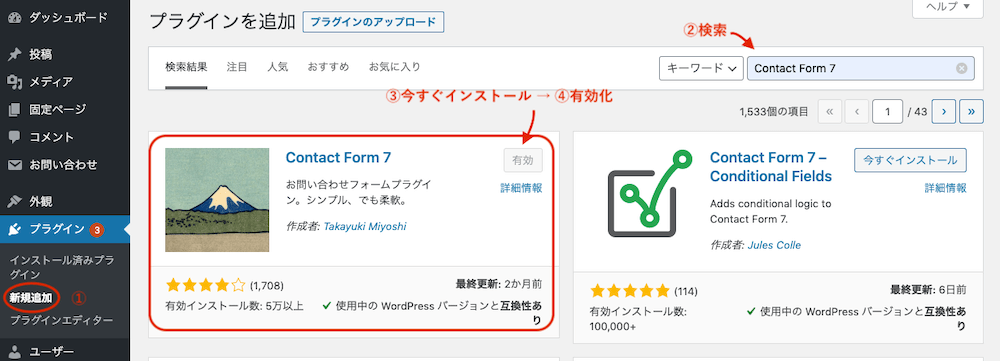
Task: Go to first page of results
Action: coord(829,112)
